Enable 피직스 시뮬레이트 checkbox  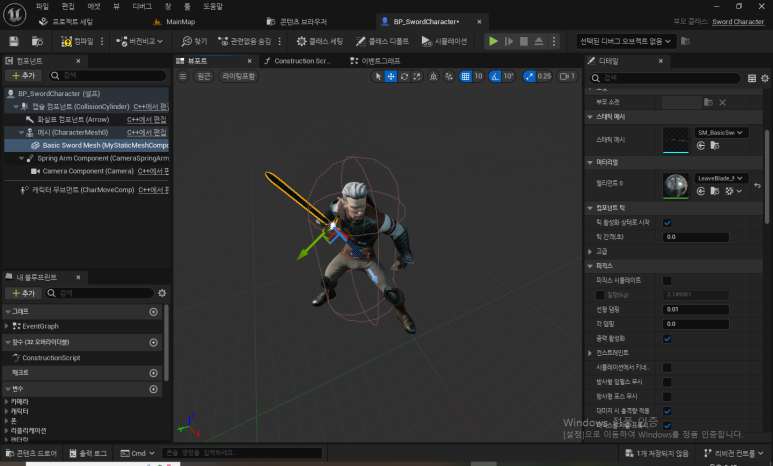click(667, 281)
